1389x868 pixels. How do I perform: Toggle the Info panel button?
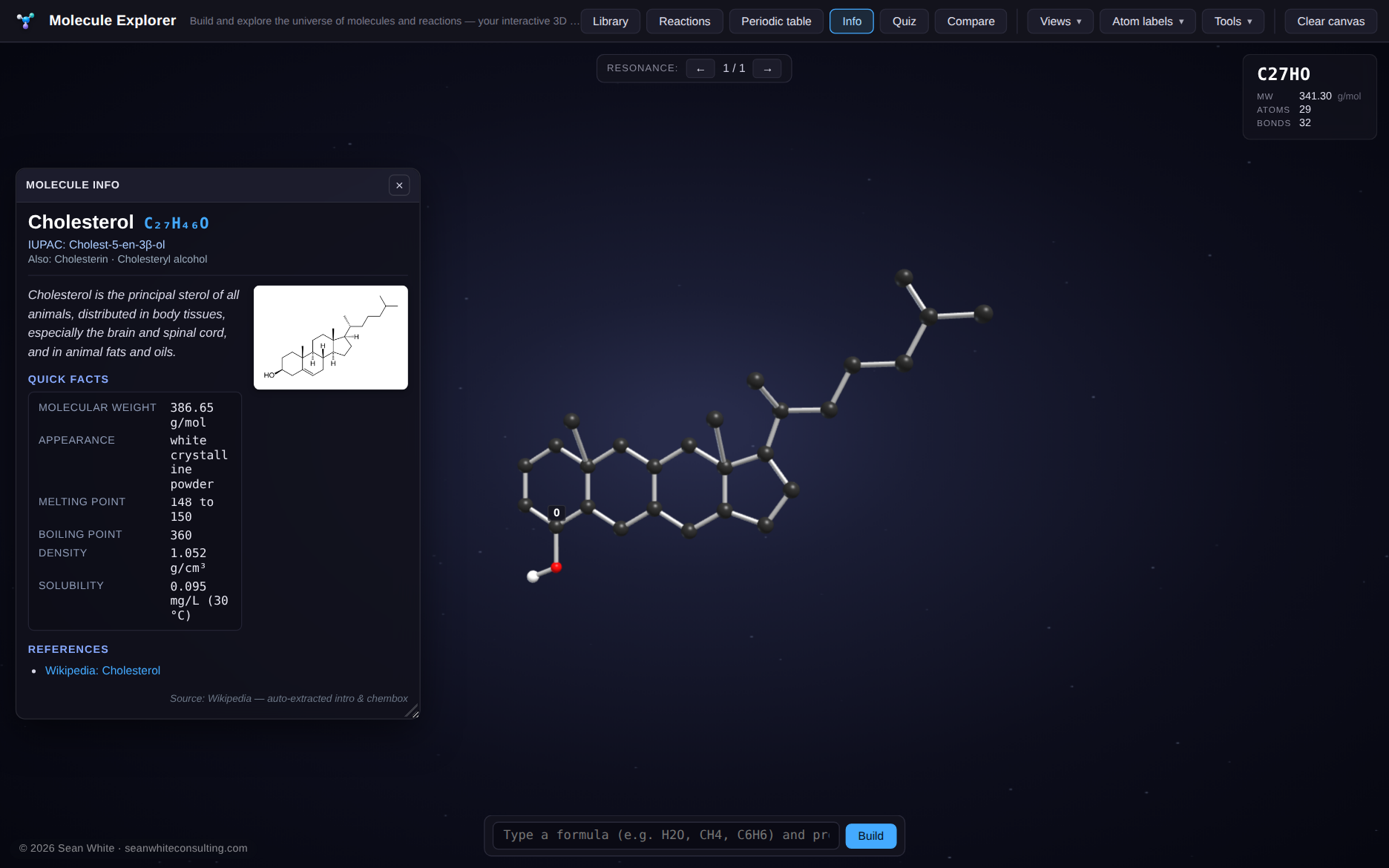point(852,22)
